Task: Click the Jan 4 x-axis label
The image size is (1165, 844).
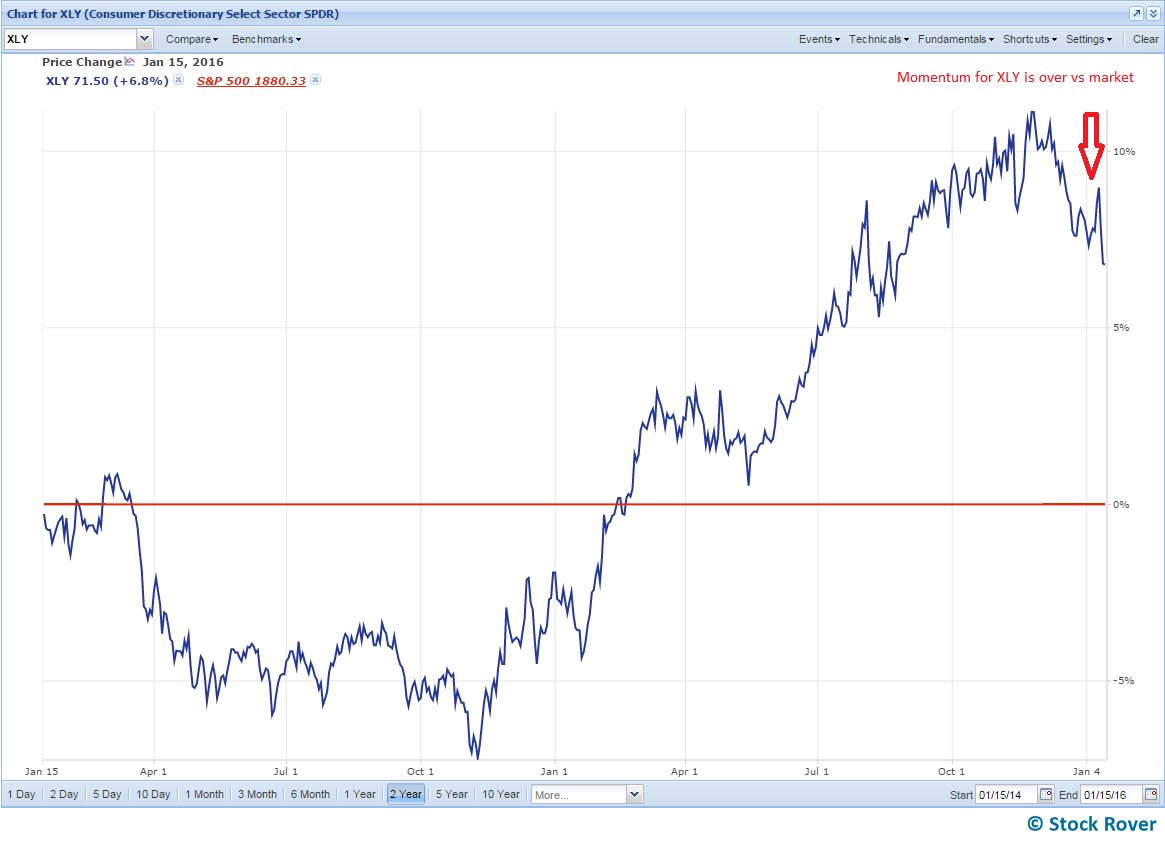Action: coord(1086,771)
